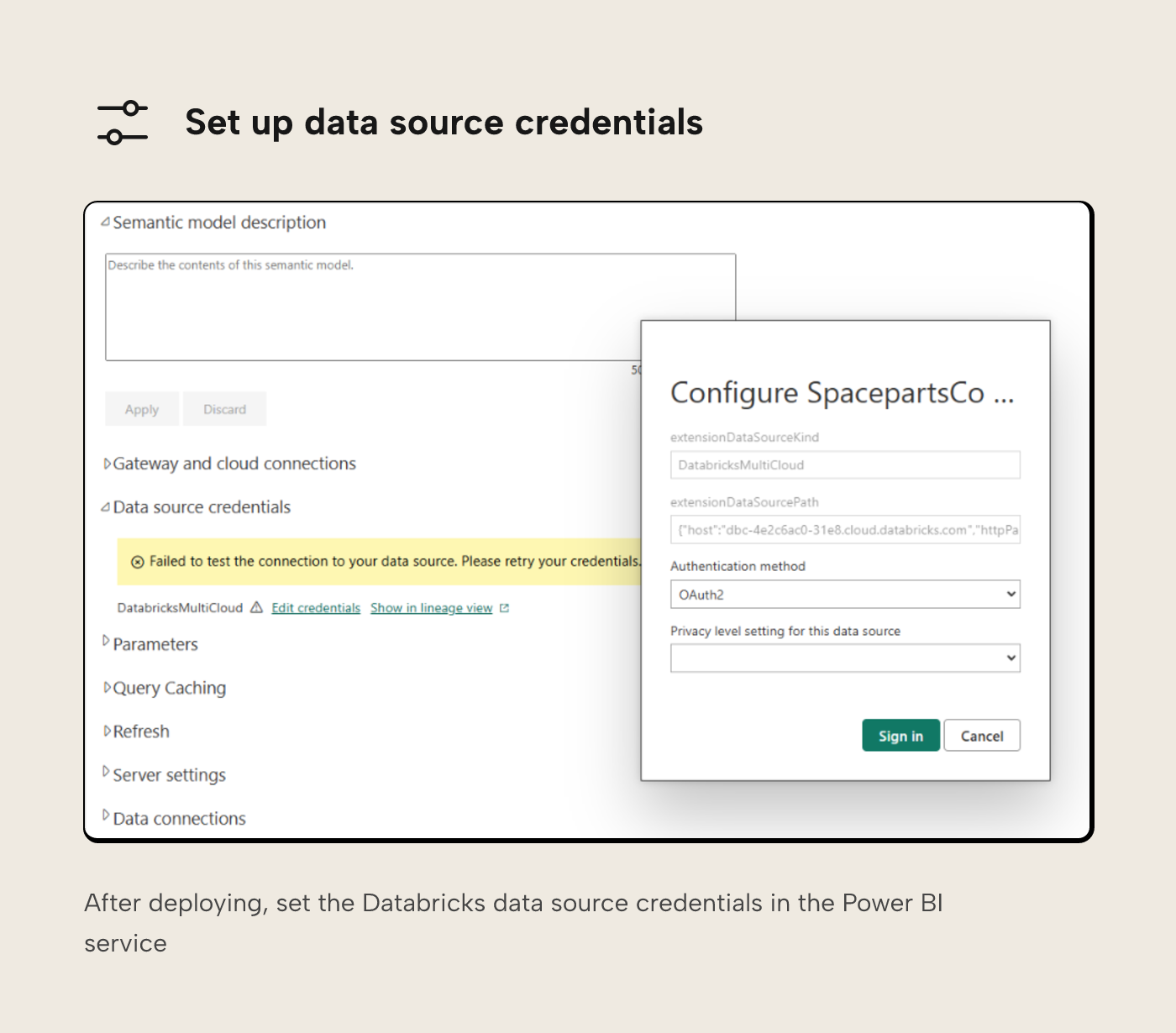Click Cancel in the configure dialog

coord(982,736)
